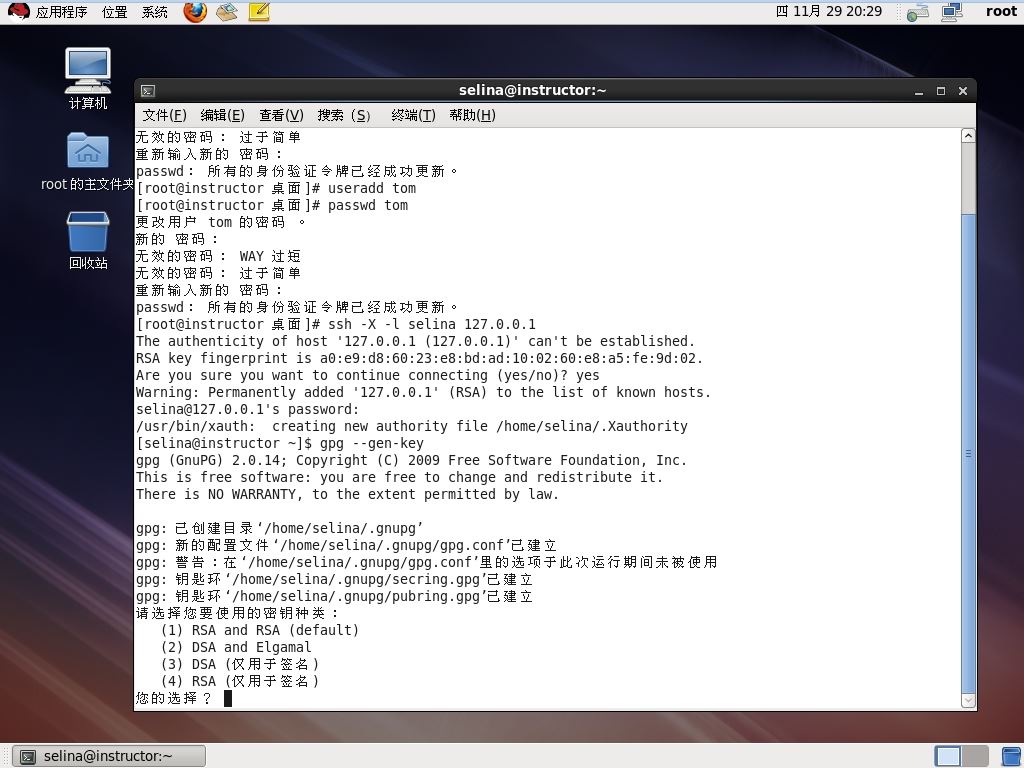The height and width of the screenshot is (768, 1024).
Task: Click the terminal title 'selina@instructor:~'
Action: [x=532, y=91]
